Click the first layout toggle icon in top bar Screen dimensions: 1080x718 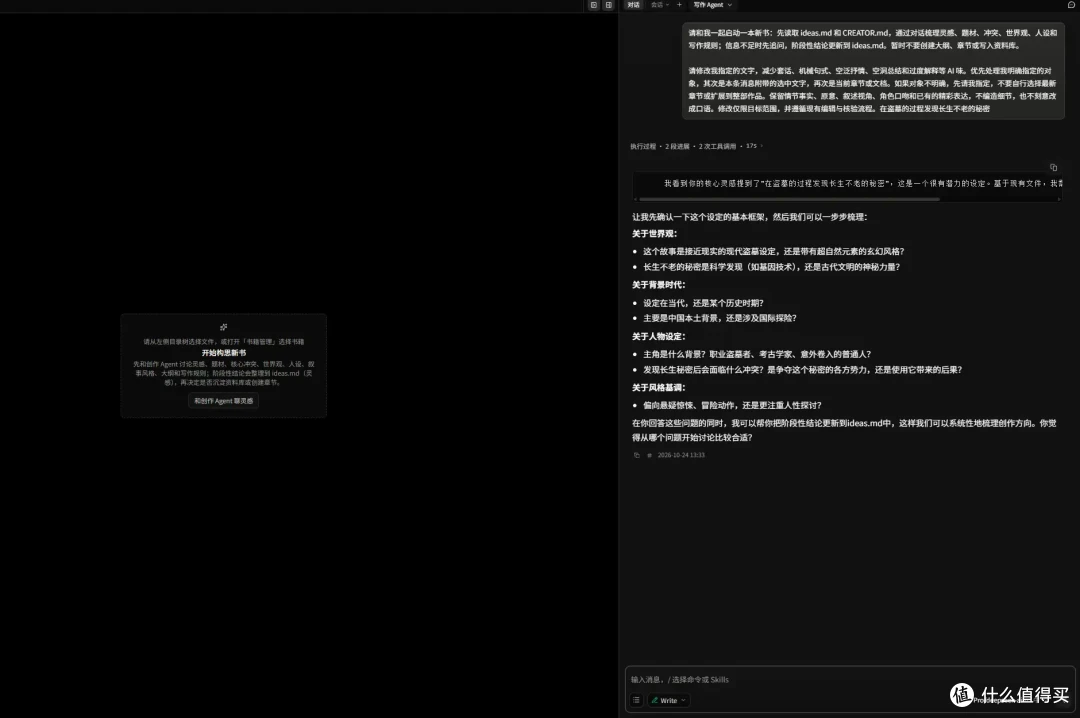tap(594, 5)
